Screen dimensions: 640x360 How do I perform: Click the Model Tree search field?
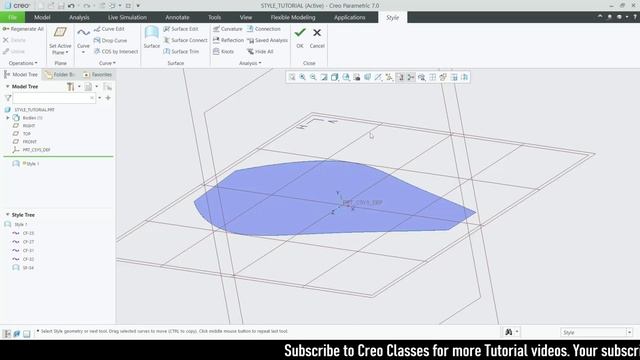point(54,98)
